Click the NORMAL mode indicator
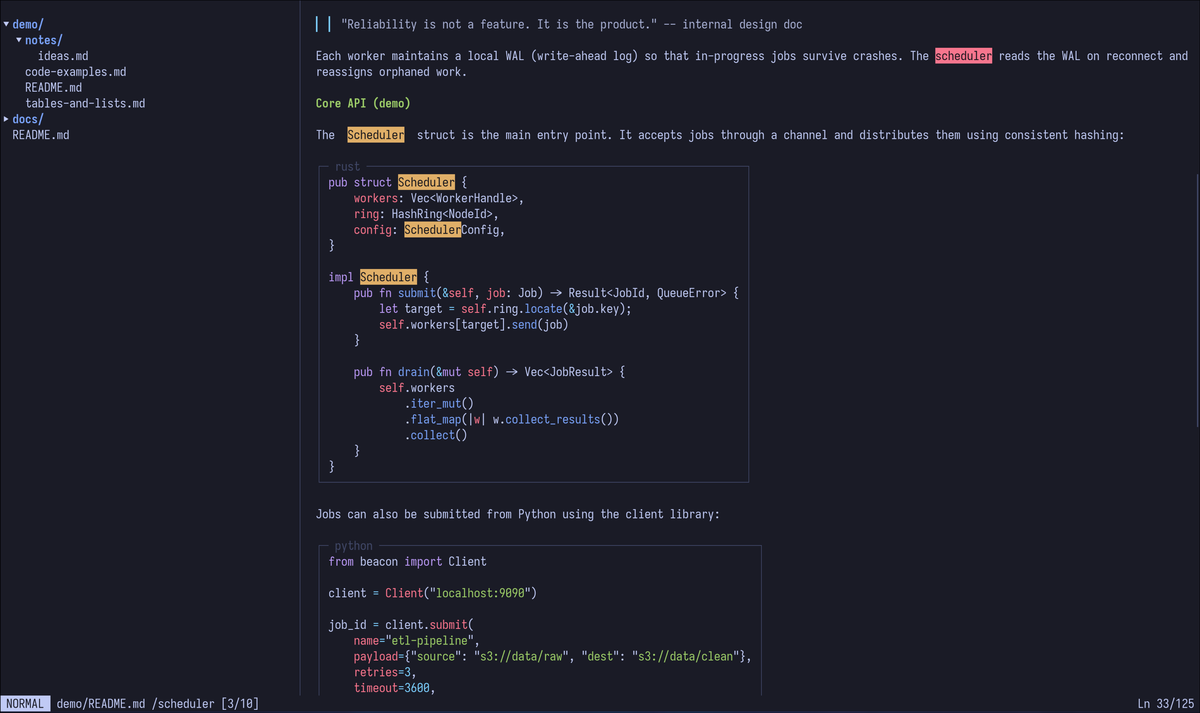Viewport: 1200px width, 713px height. click(x=25, y=703)
